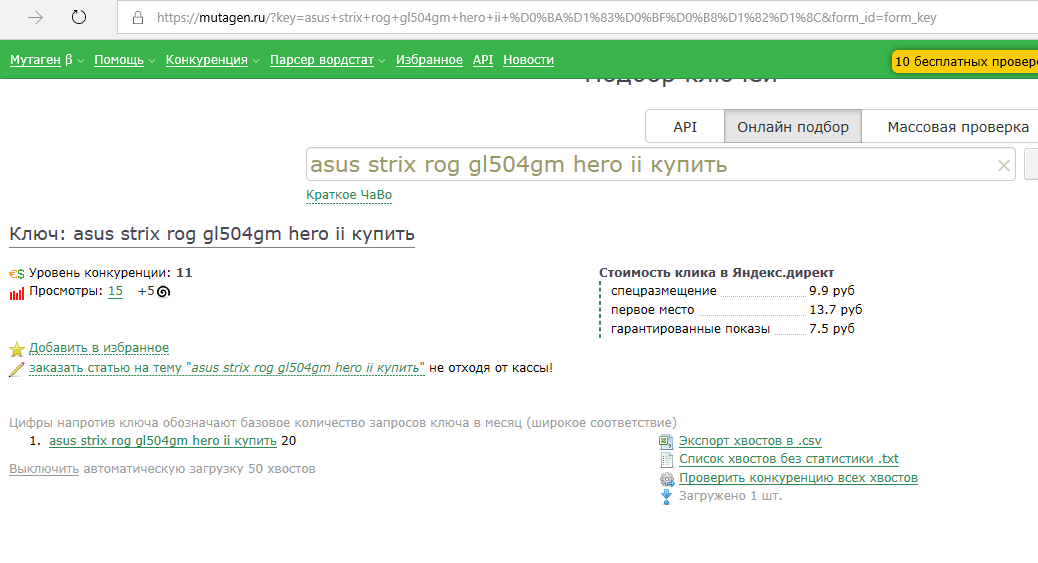
Task: Expand the Помощь menu chevron
Action: pyautogui.click(x=152, y=61)
